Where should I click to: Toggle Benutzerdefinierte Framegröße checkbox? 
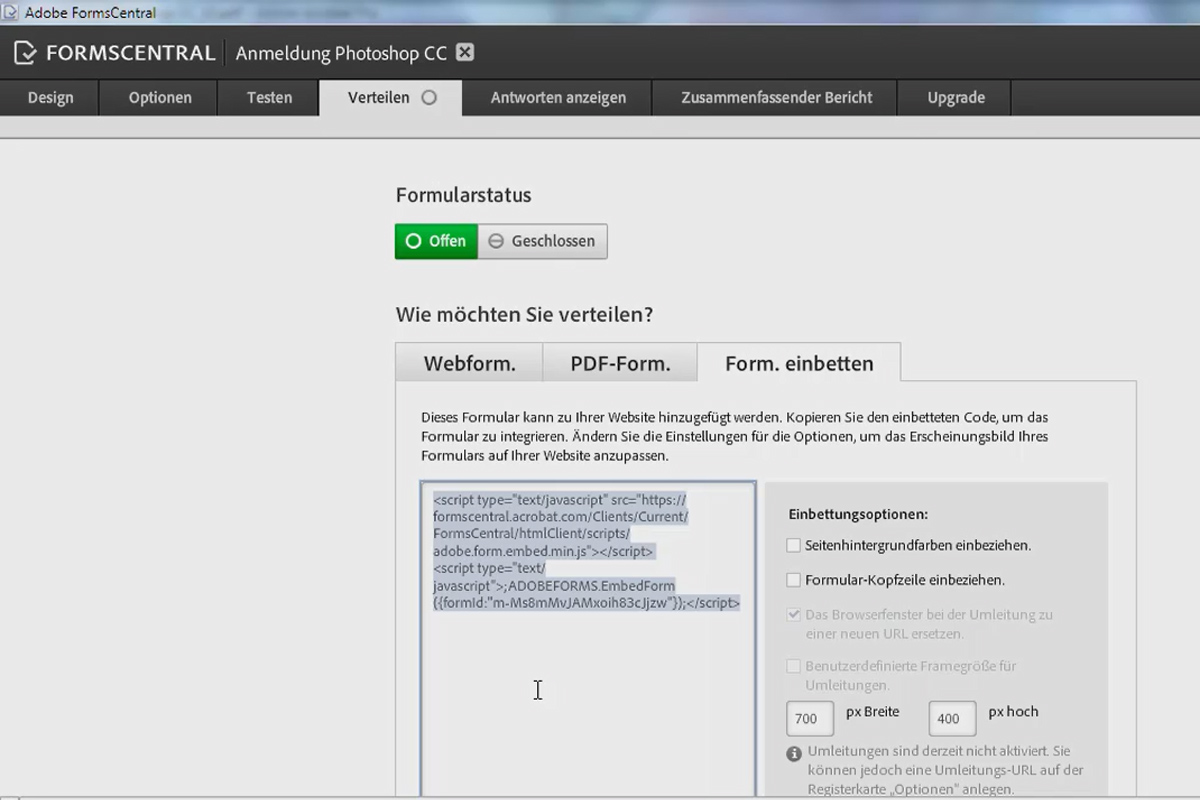pos(794,666)
